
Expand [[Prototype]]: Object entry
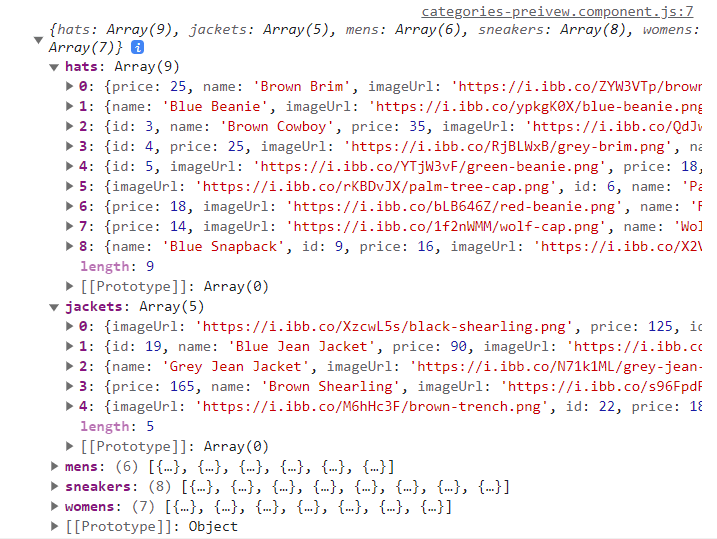click(x=54, y=526)
